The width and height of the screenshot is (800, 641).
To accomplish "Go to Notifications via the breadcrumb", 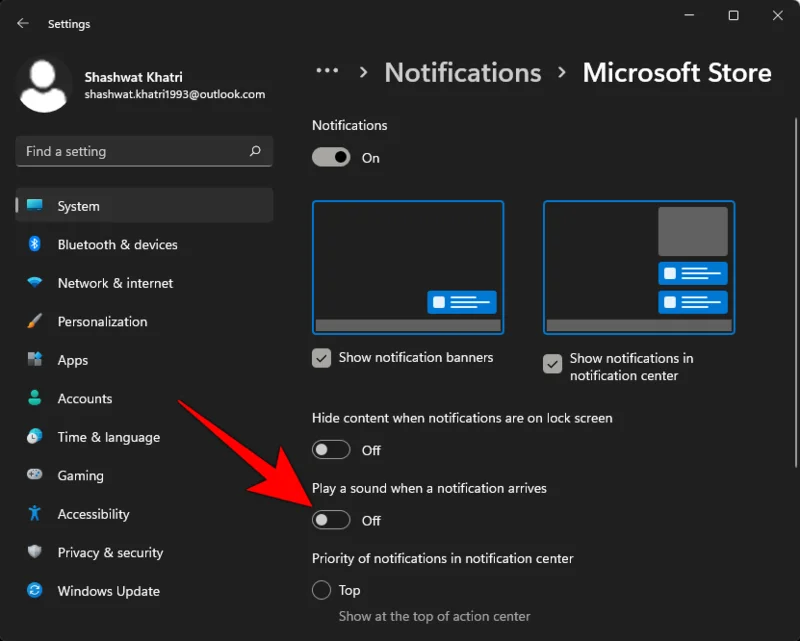I will pyautogui.click(x=462, y=72).
